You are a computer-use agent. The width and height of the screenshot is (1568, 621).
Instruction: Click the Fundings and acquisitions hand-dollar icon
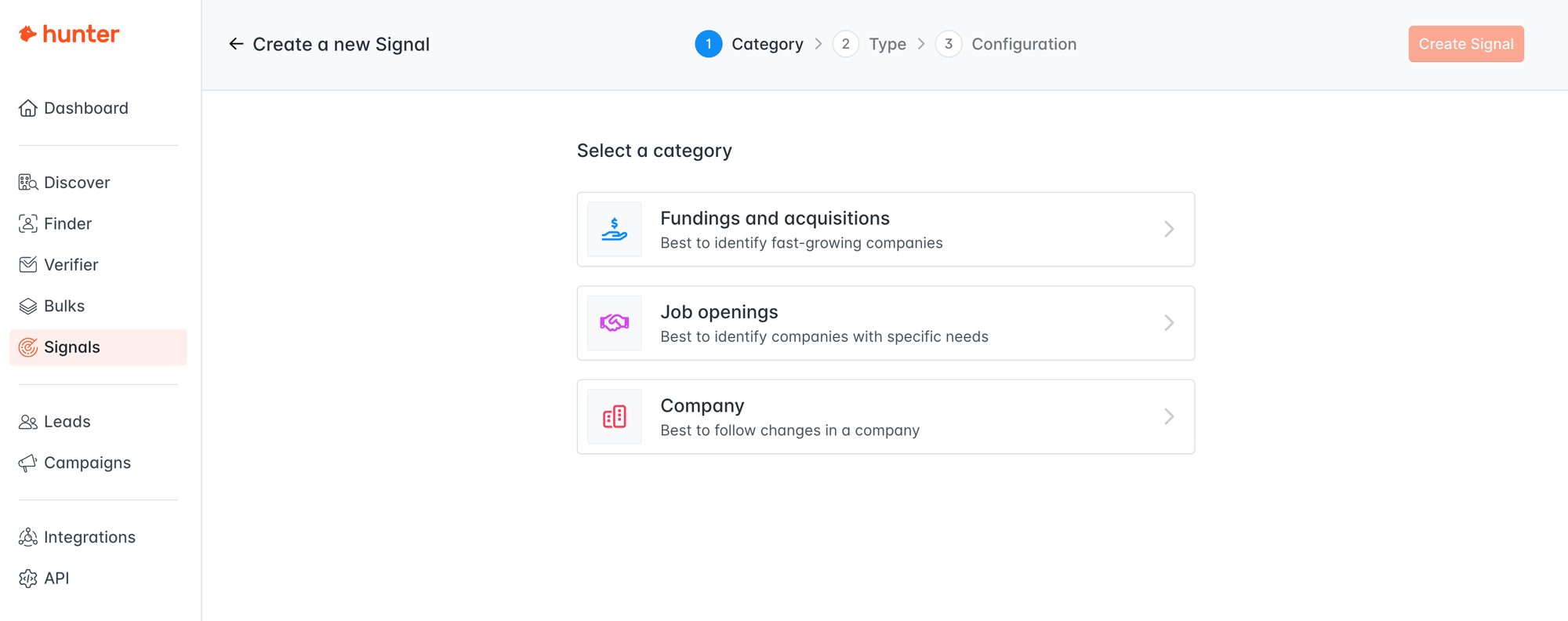point(615,229)
